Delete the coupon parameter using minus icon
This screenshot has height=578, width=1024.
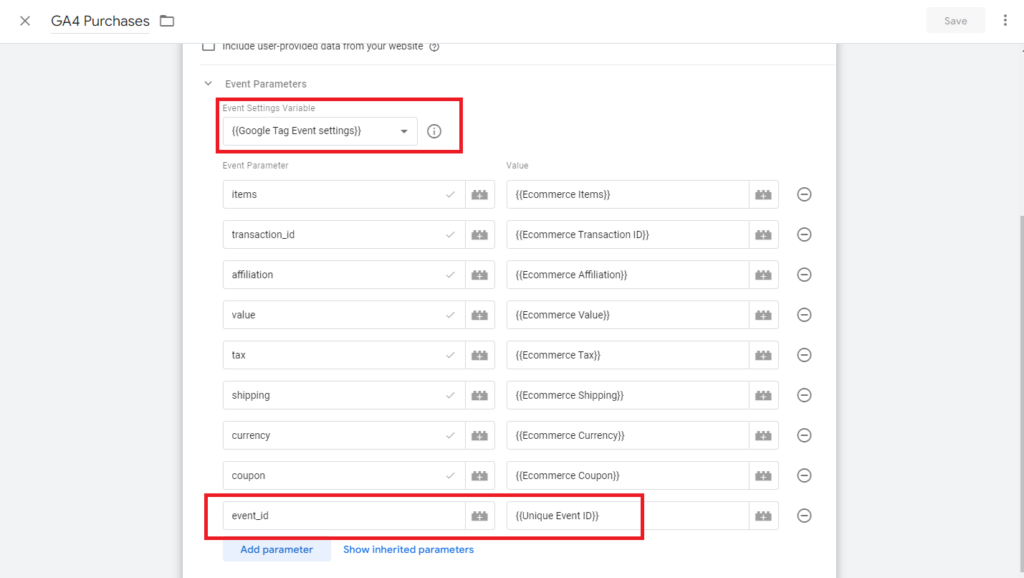point(803,476)
